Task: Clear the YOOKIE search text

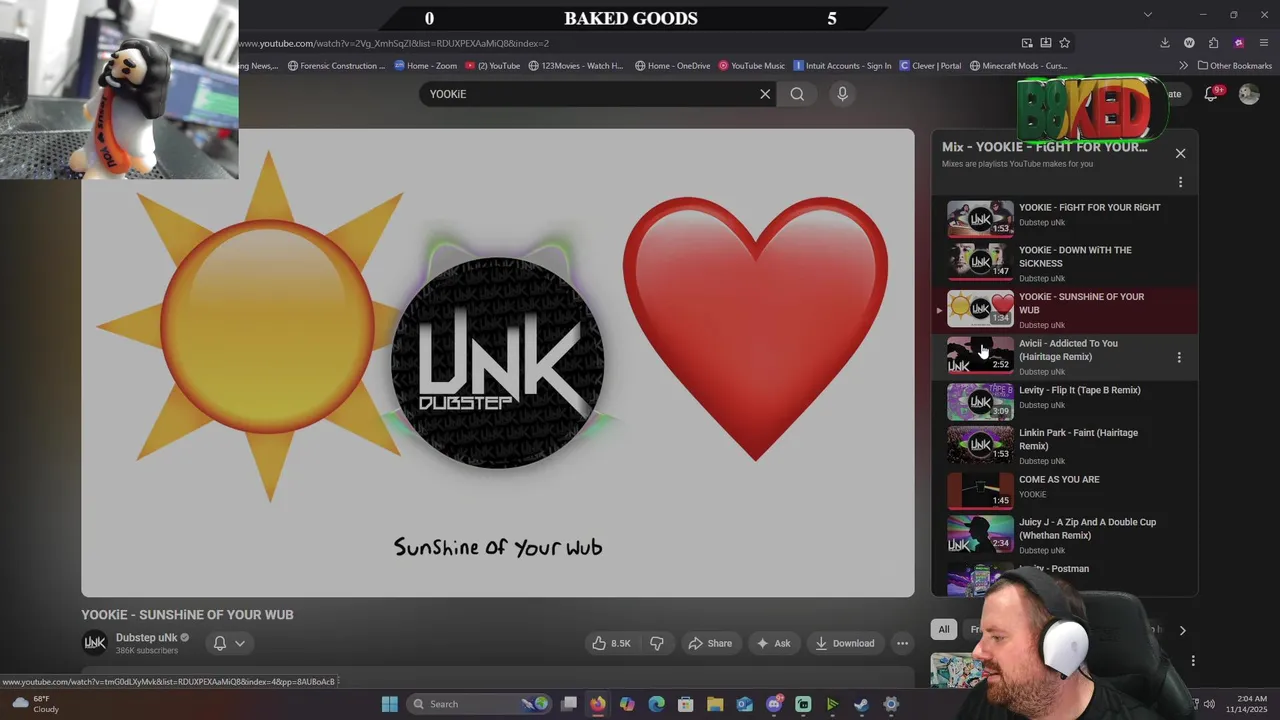Action: click(765, 94)
